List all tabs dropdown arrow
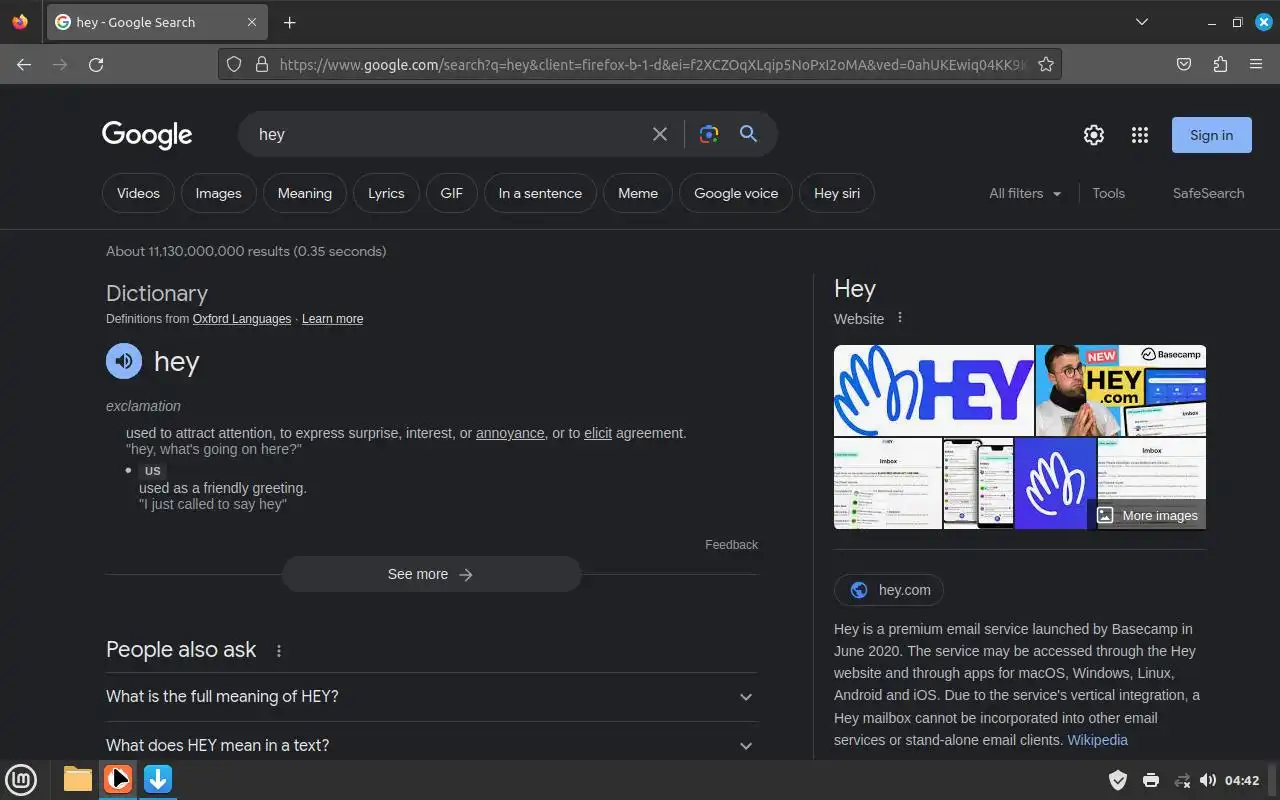 (x=1142, y=22)
